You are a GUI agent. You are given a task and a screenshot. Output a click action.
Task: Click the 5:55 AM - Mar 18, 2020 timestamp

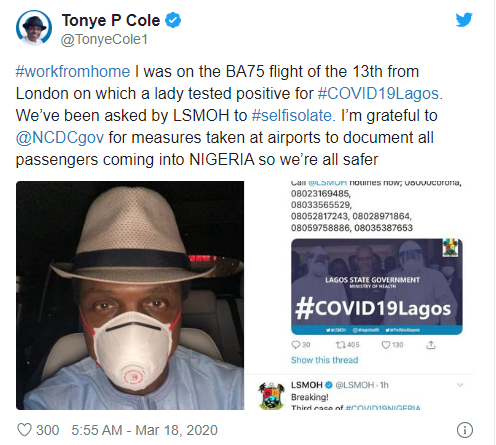pyautogui.click(x=144, y=430)
